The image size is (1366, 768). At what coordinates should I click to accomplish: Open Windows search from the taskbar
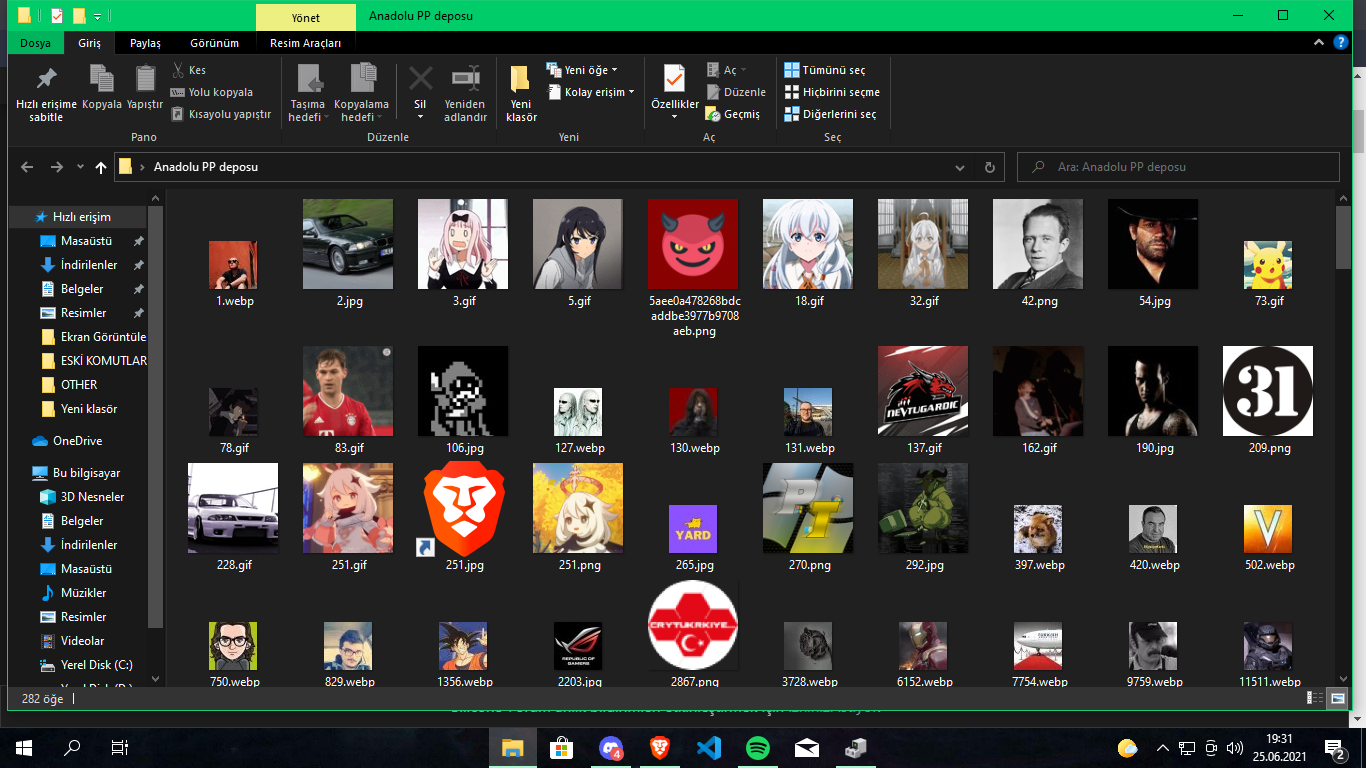[x=71, y=747]
